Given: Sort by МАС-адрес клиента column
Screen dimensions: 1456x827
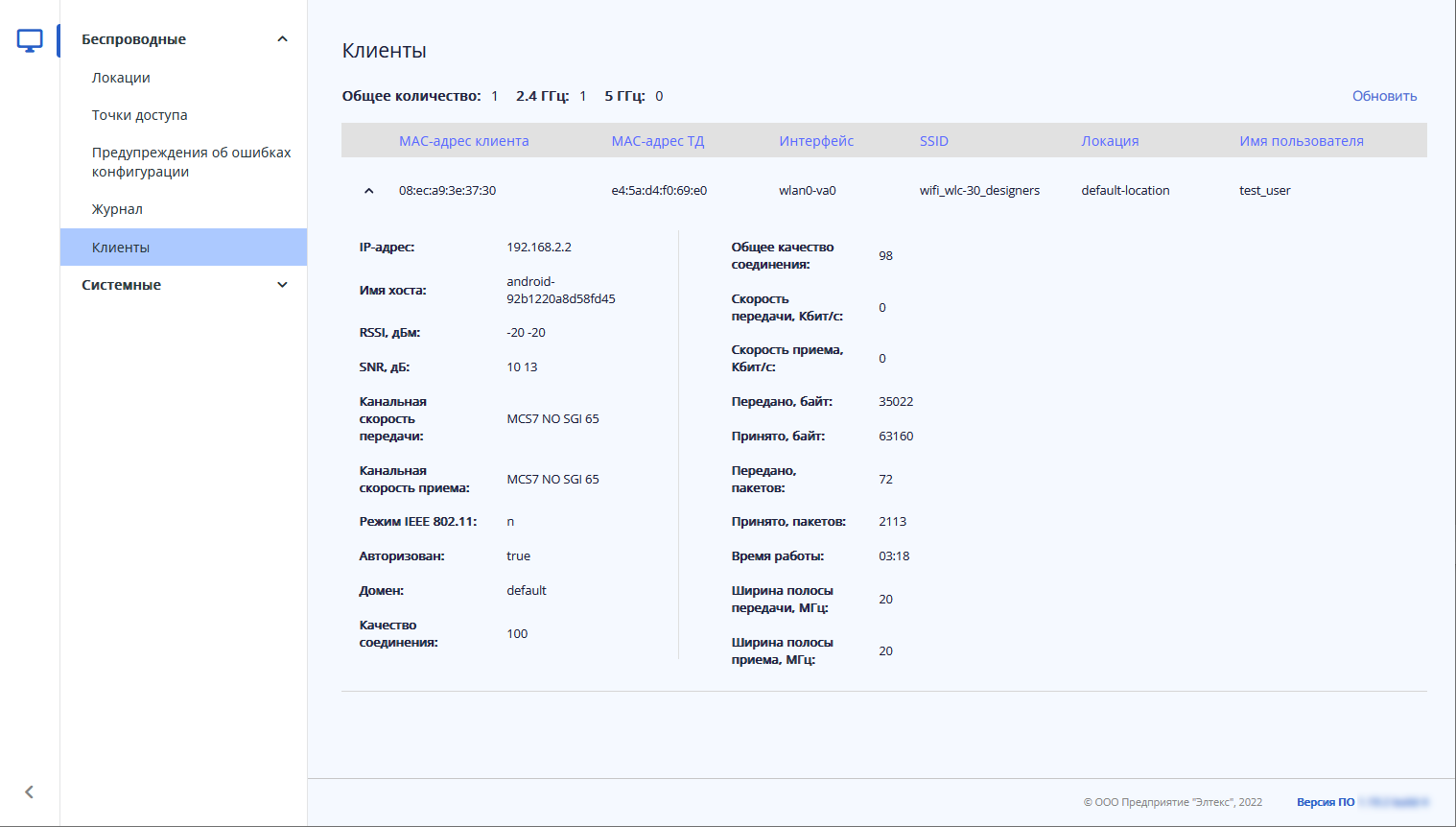Looking at the screenshot, I should (x=463, y=141).
